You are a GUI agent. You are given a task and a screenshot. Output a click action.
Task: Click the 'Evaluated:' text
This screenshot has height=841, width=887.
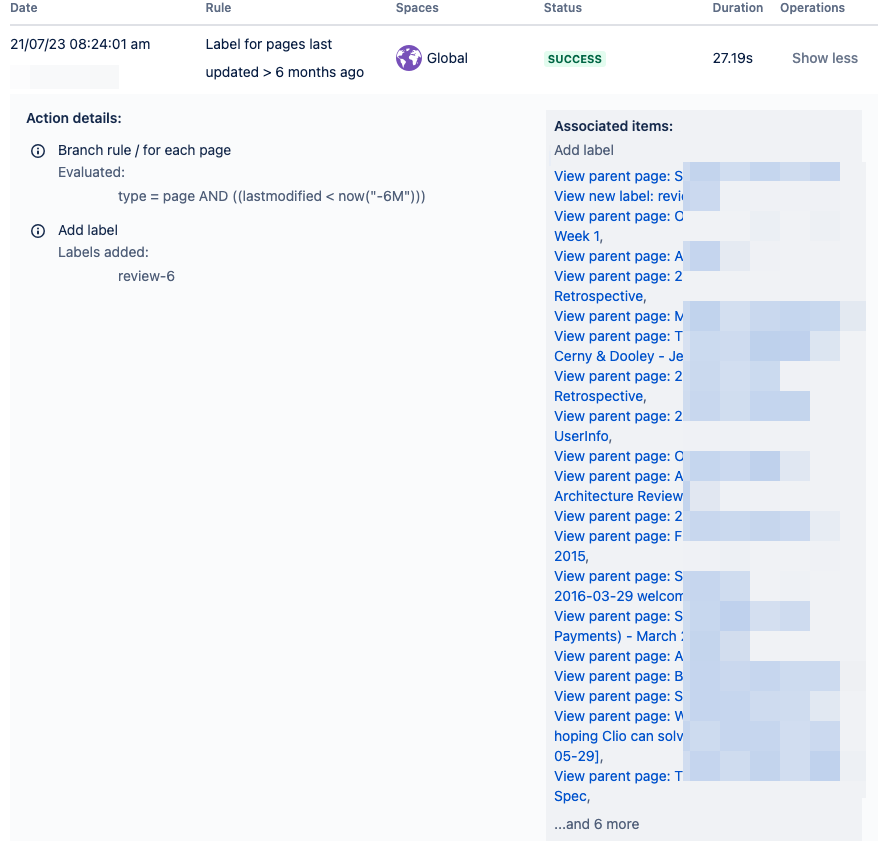[x=91, y=172]
